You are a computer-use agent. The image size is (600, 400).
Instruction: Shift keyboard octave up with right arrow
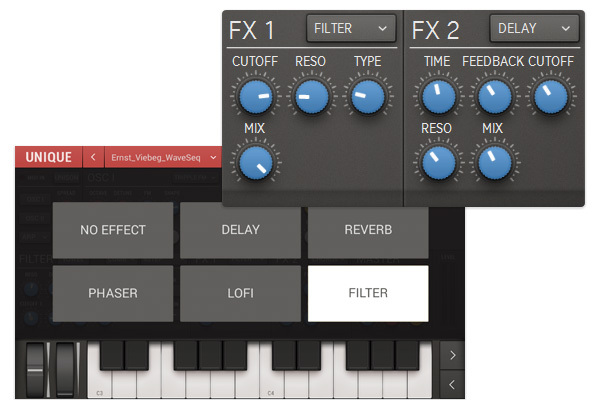tap(452, 355)
